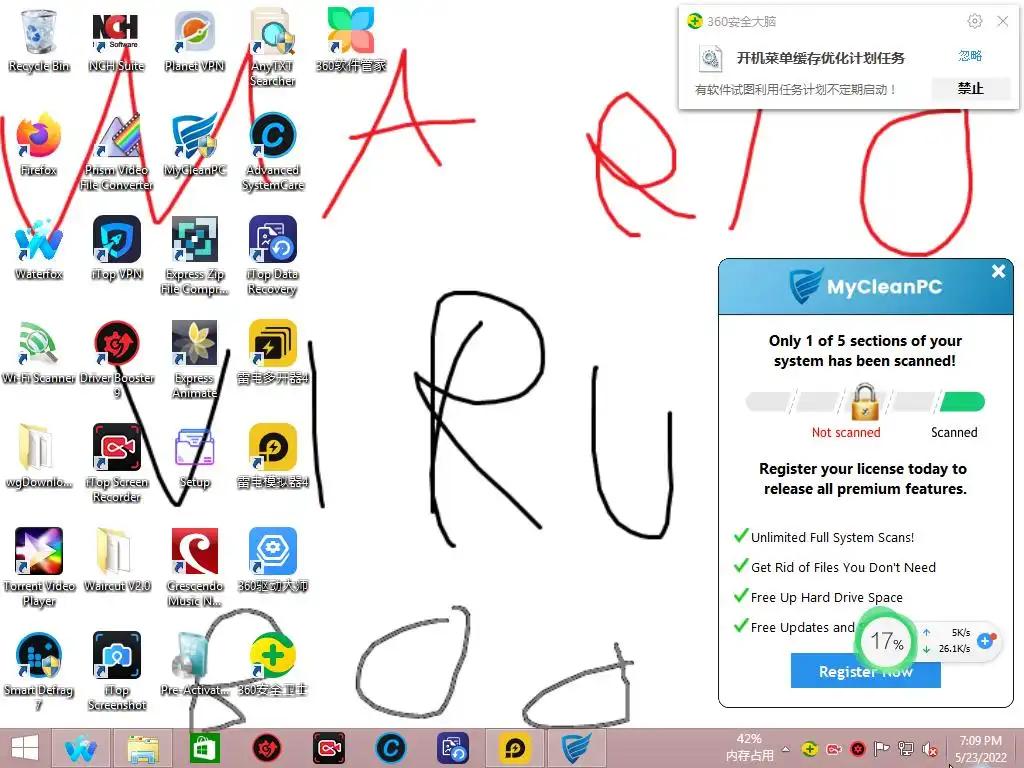Open MyCleanPC desktop shortcut

click(195, 145)
